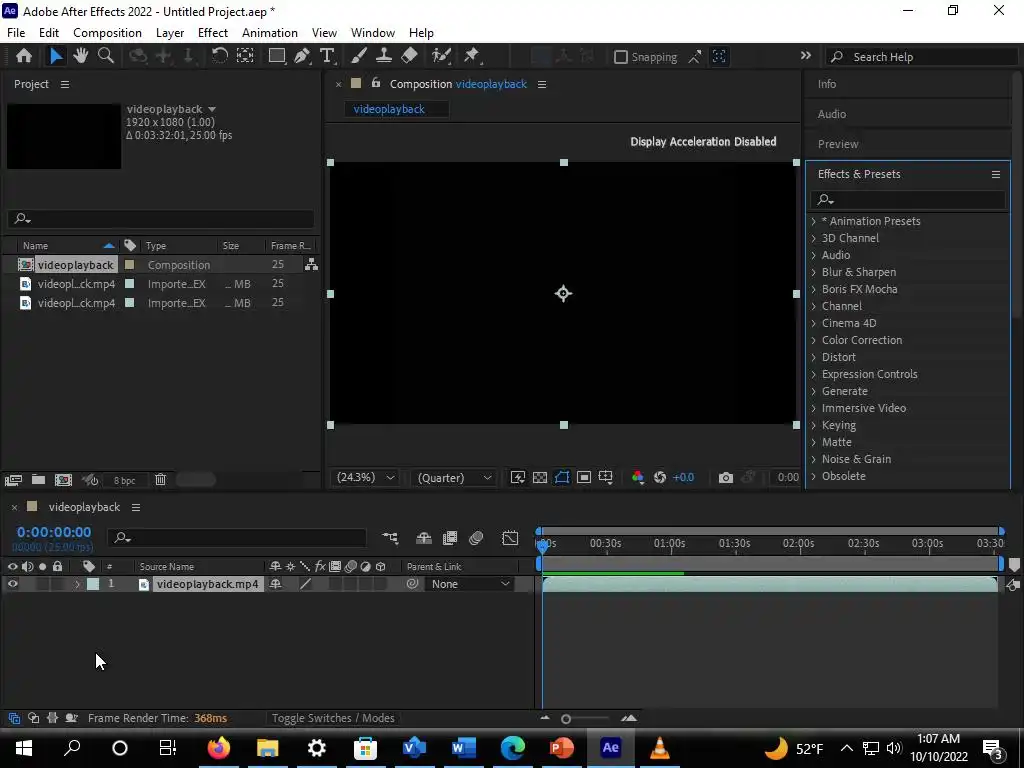Click the current timecode 0:00:00:00
Viewport: 1024px width, 768px height.
click(54, 532)
